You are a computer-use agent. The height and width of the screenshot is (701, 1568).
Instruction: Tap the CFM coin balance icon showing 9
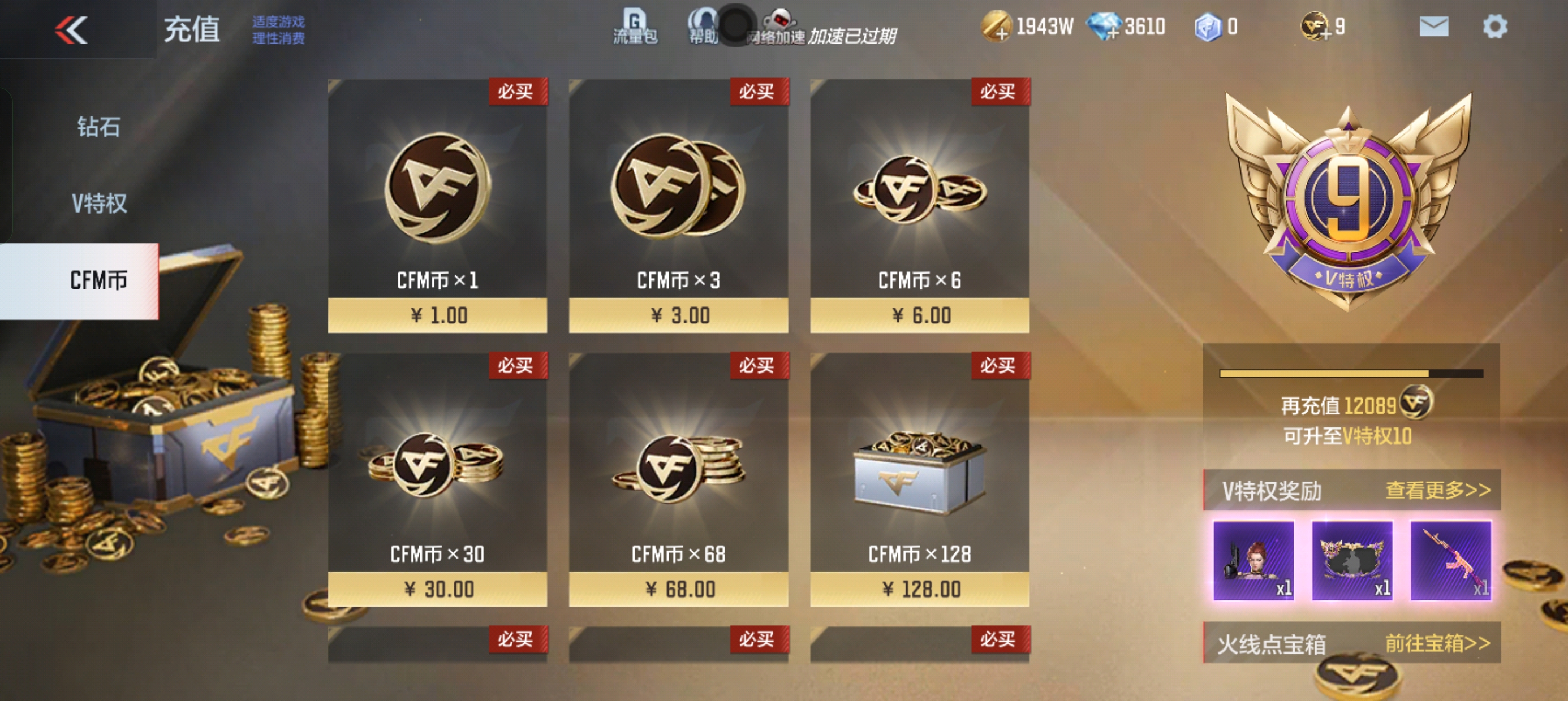point(1314,27)
